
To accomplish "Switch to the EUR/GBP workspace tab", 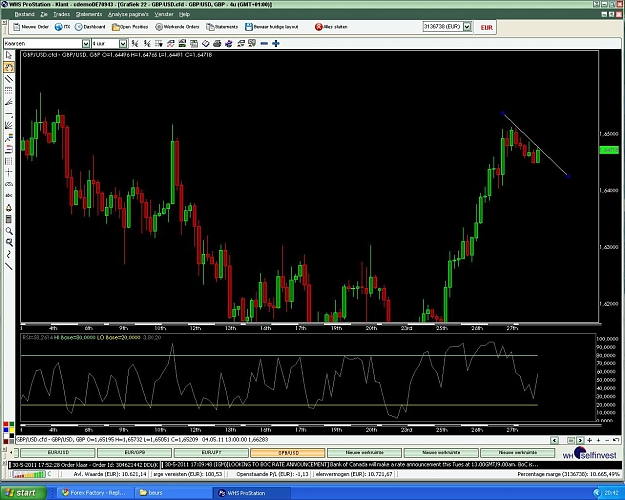I will (135, 453).
